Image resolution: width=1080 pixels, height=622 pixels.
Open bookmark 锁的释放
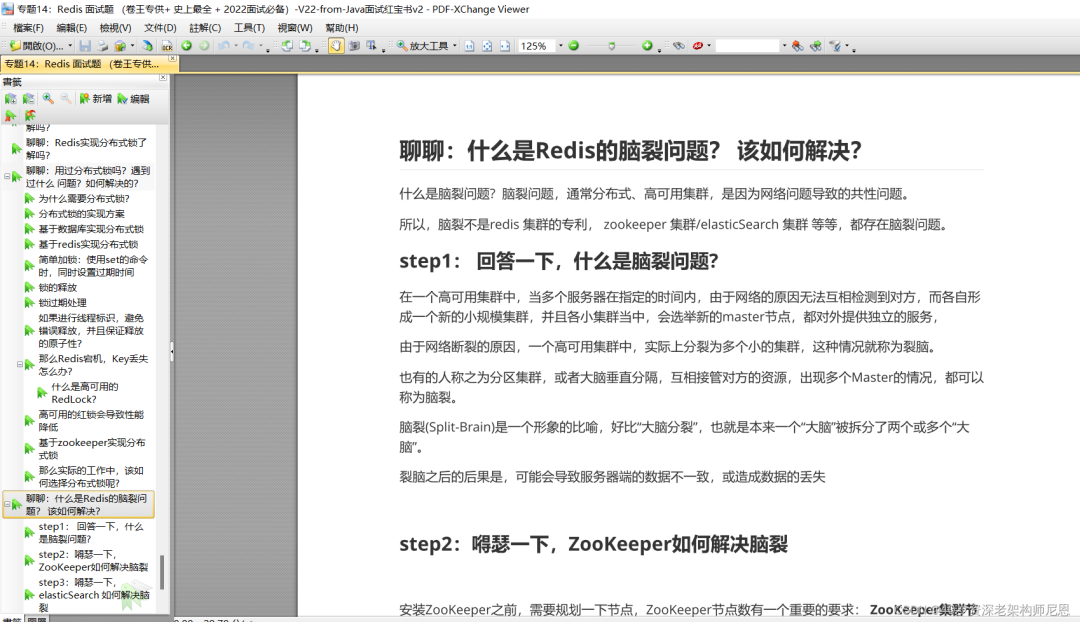(x=57, y=287)
